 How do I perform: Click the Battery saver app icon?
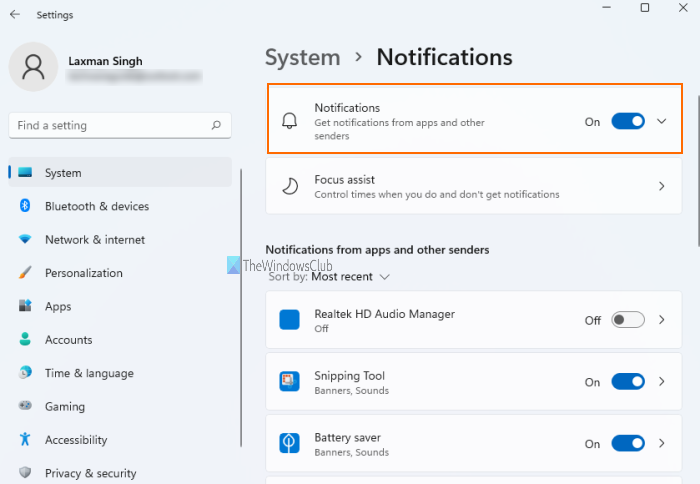pyautogui.click(x=289, y=444)
